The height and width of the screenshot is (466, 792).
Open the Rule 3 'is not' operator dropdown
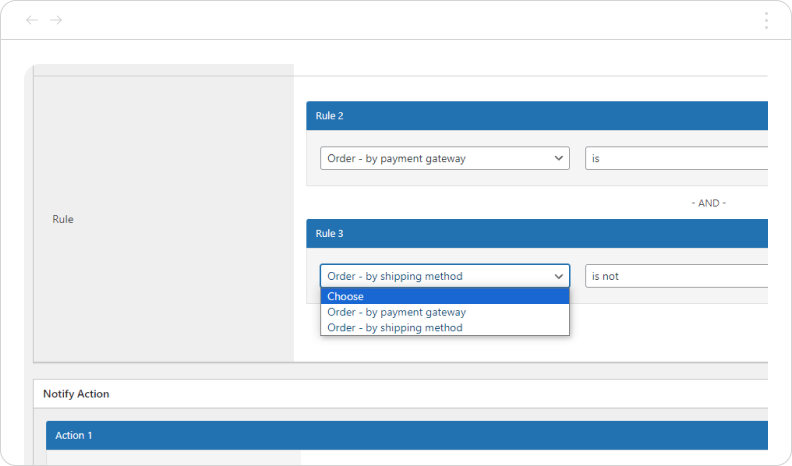(x=676, y=276)
